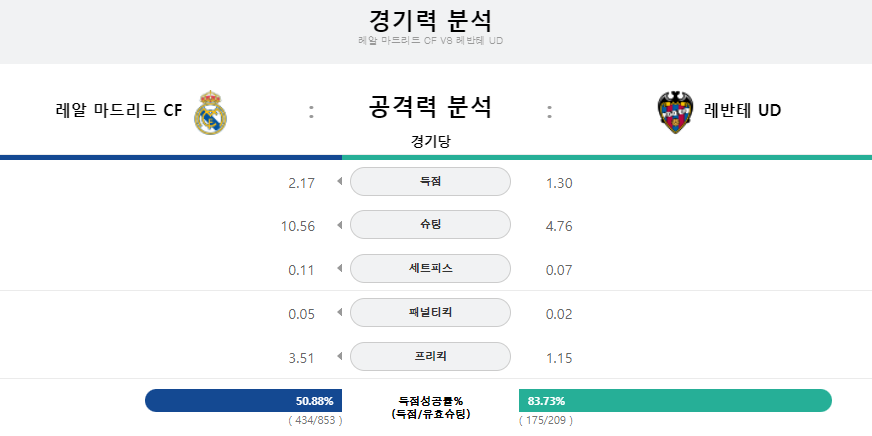Select the 득점 stat button
The width and height of the screenshot is (872, 436).
pyautogui.click(x=430, y=181)
